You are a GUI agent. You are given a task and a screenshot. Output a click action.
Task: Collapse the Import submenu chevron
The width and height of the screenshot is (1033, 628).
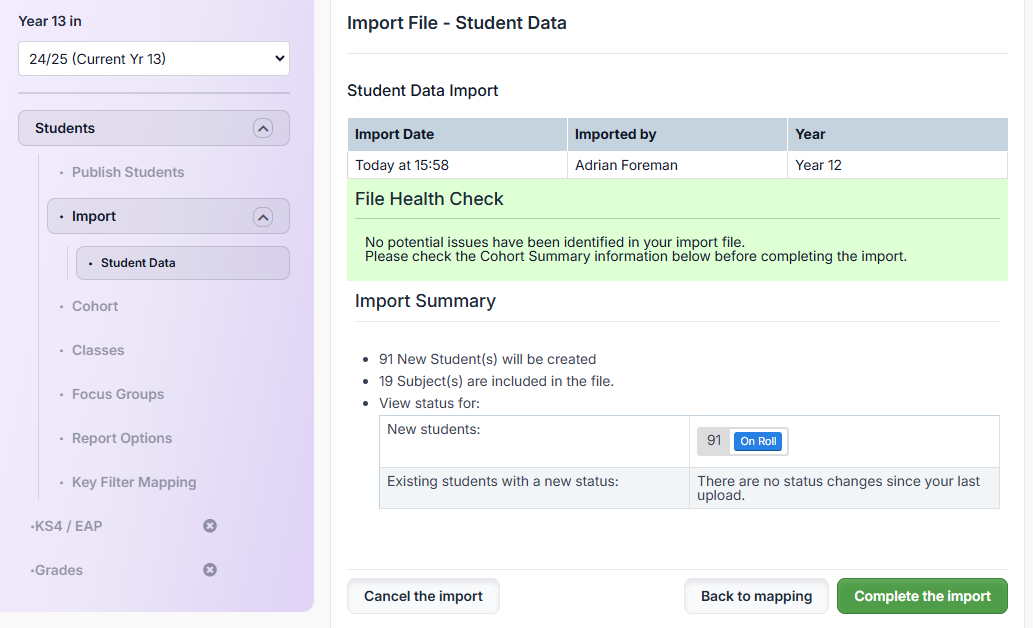coord(262,217)
